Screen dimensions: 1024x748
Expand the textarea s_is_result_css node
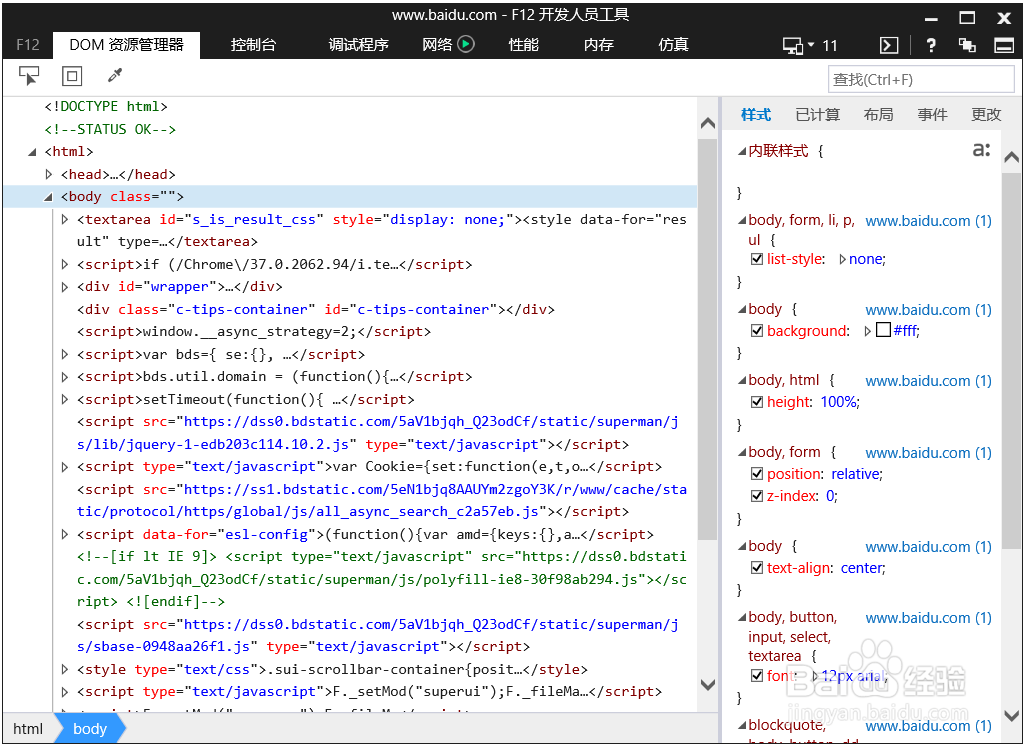65,220
